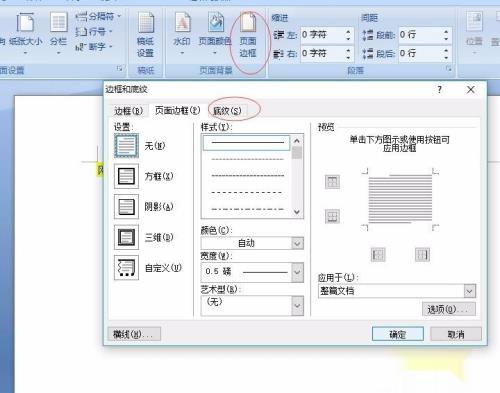Open the paragraph (段落) dialog launcher
Screen dimensions: 500x393
click(449, 69)
